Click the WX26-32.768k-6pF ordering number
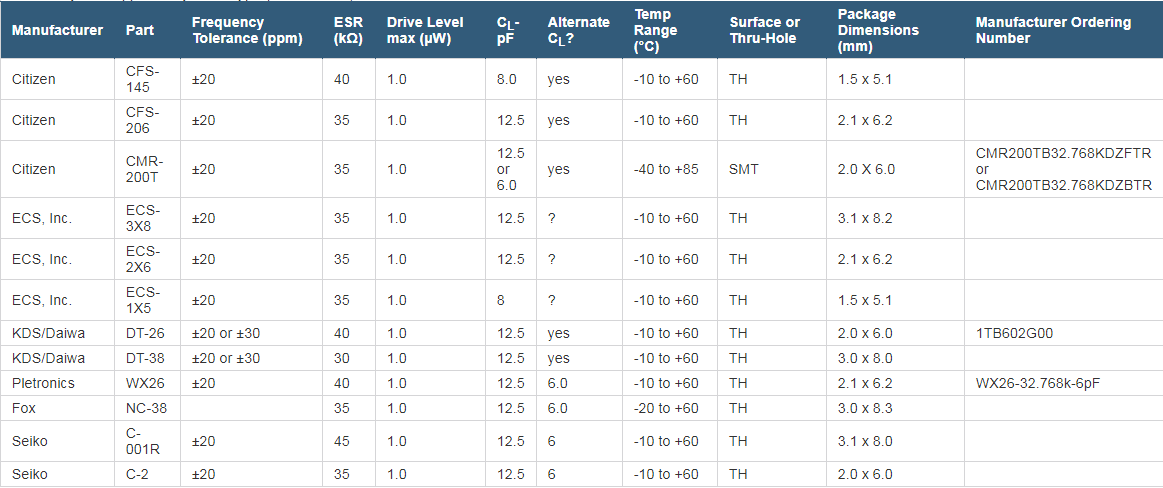This screenshot has height=488, width=1163. click(x=1039, y=383)
